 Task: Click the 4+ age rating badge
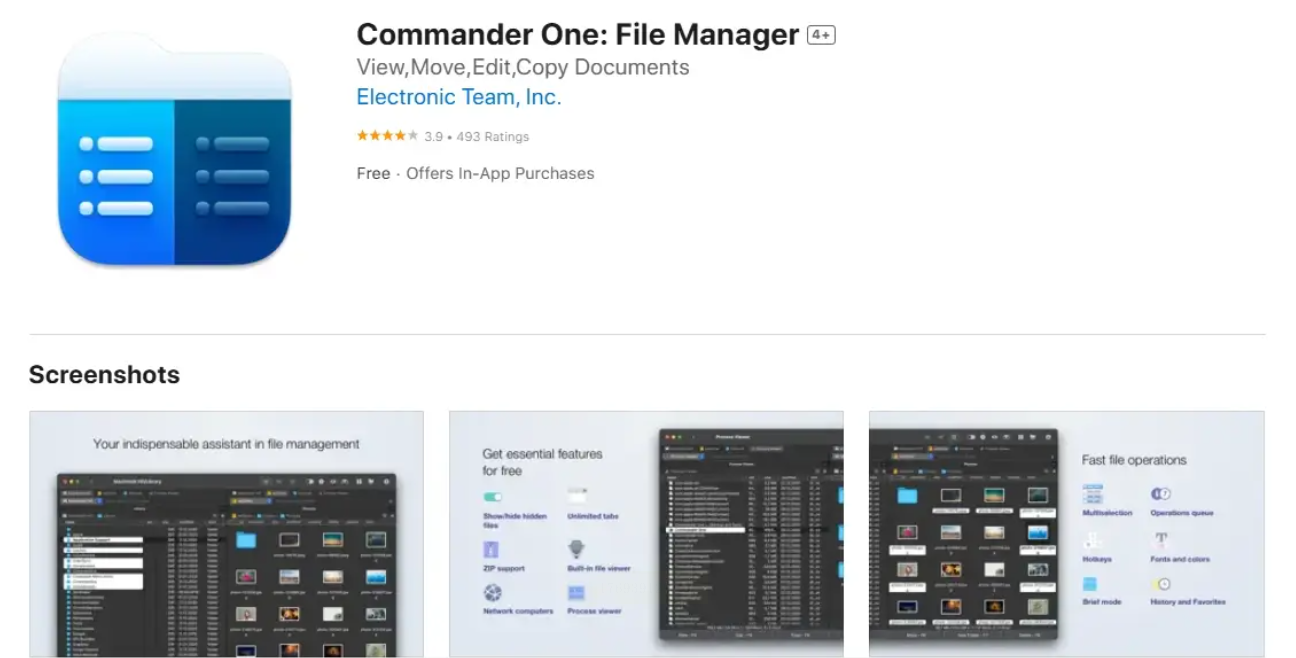(x=821, y=35)
